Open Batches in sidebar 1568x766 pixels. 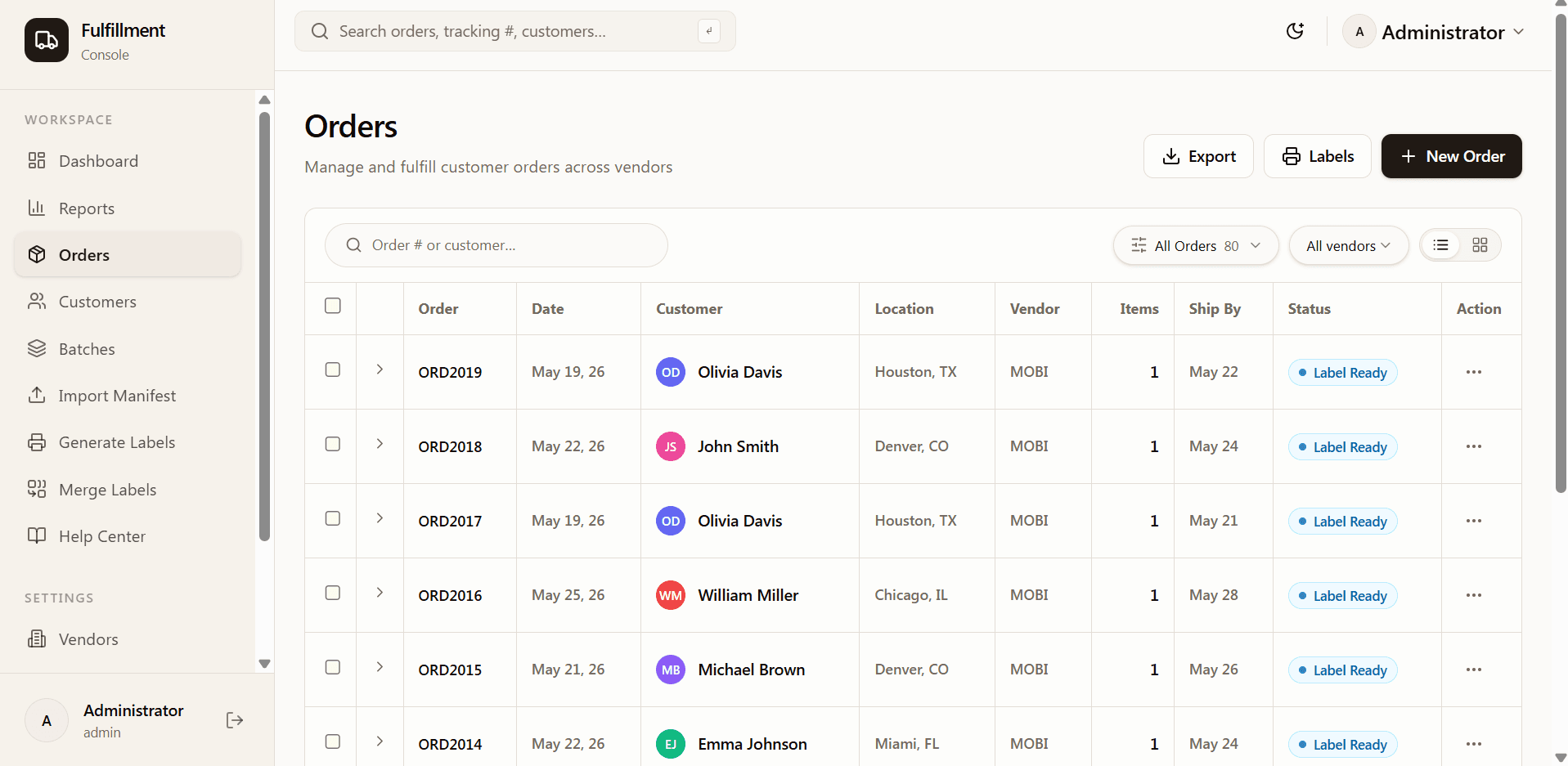pos(128,349)
